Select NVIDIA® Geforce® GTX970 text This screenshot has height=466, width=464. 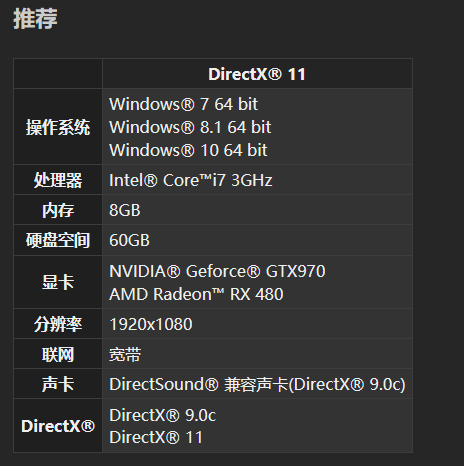coord(217,271)
